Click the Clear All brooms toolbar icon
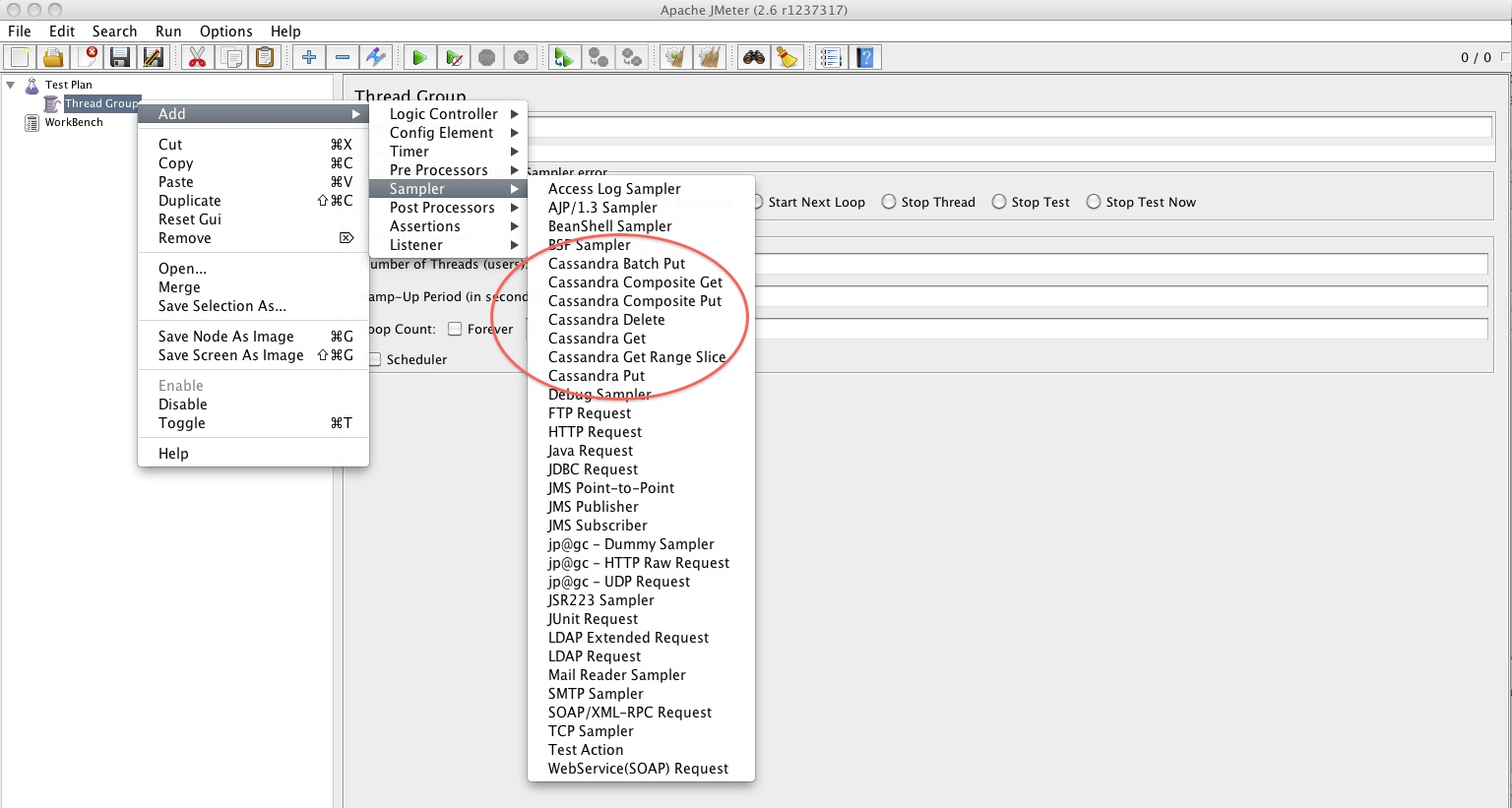1512x808 pixels. pyautogui.click(x=709, y=57)
